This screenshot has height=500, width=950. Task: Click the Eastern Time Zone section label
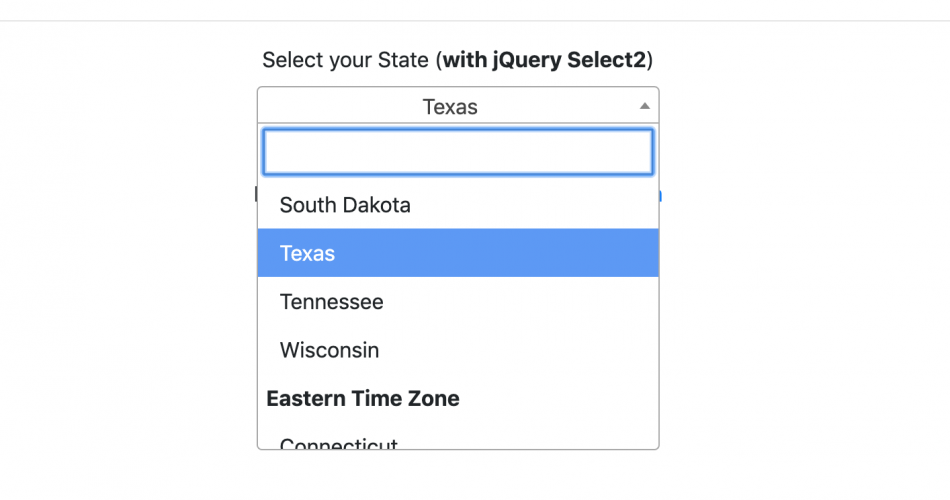pyautogui.click(x=362, y=398)
